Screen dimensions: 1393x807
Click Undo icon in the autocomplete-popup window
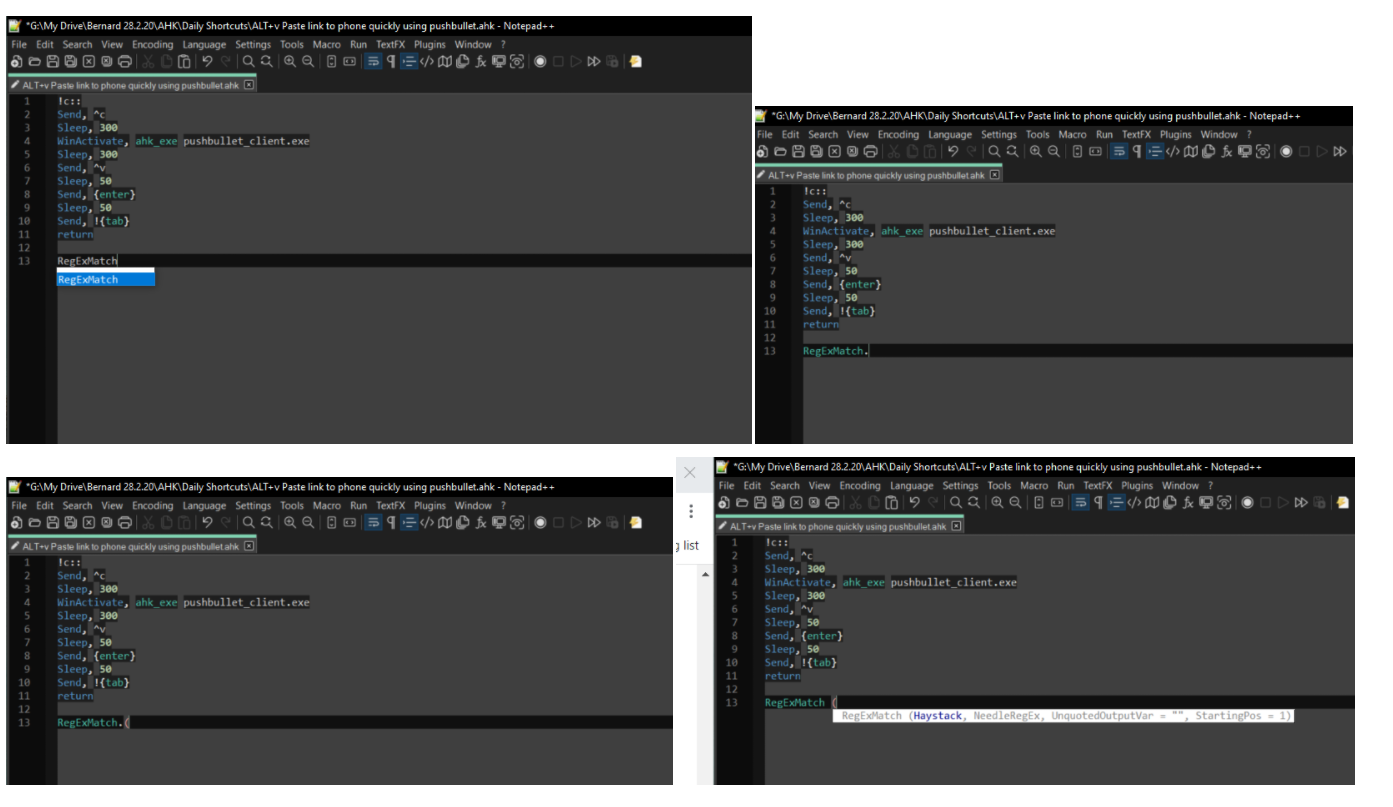click(x=207, y=61)
